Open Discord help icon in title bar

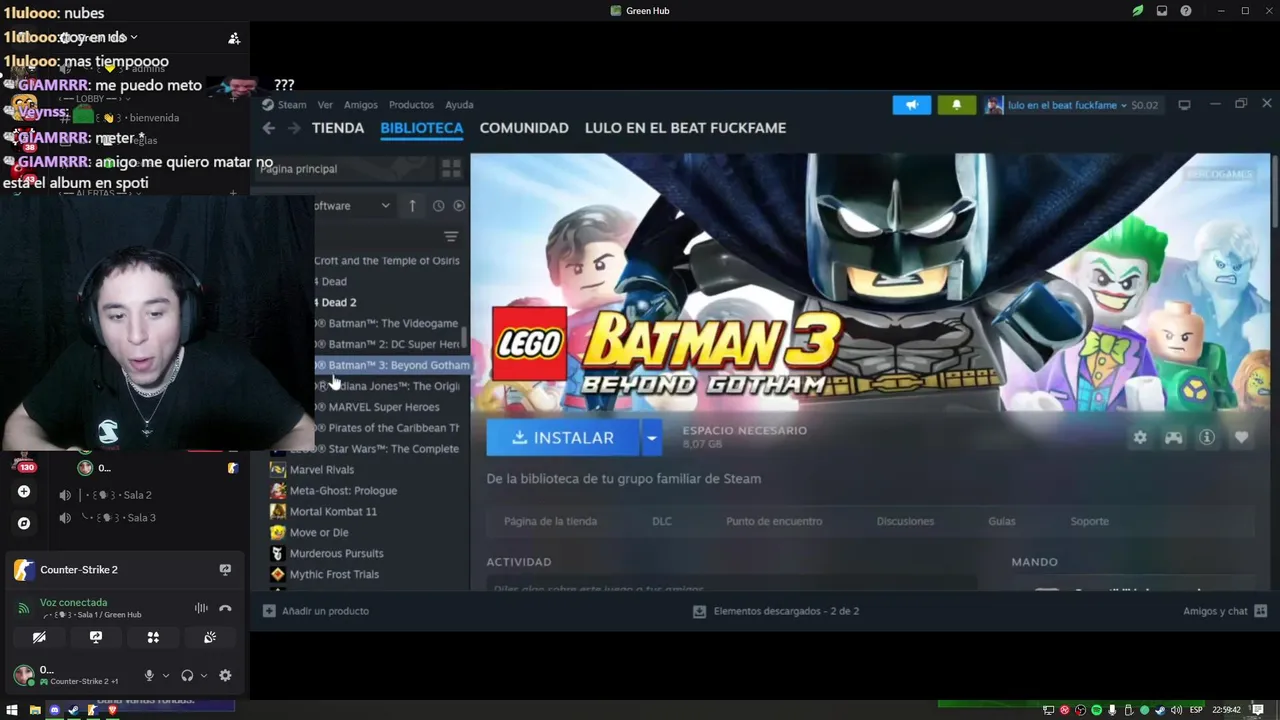[1186, 11]
